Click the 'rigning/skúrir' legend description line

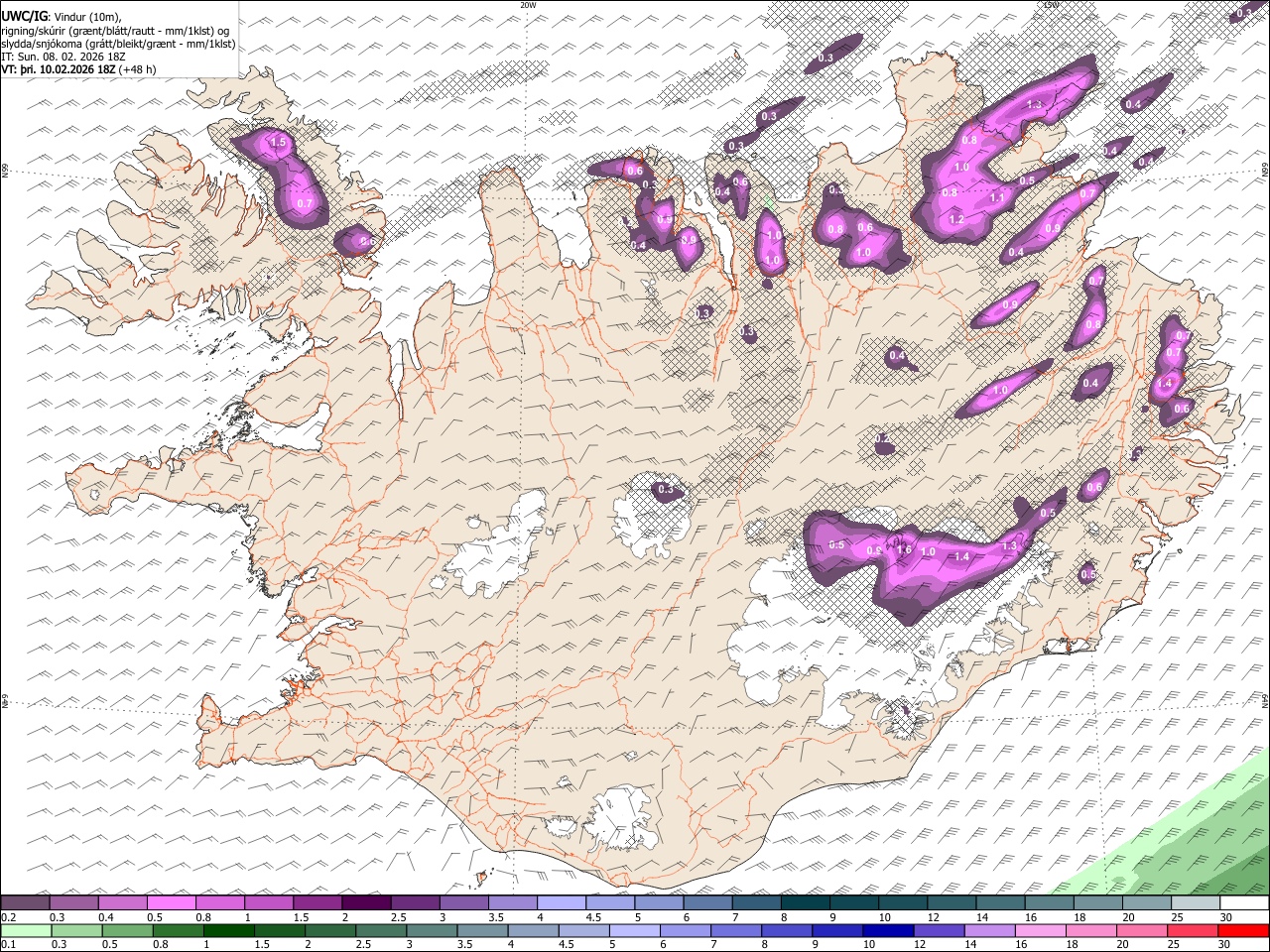click(116, 31)
